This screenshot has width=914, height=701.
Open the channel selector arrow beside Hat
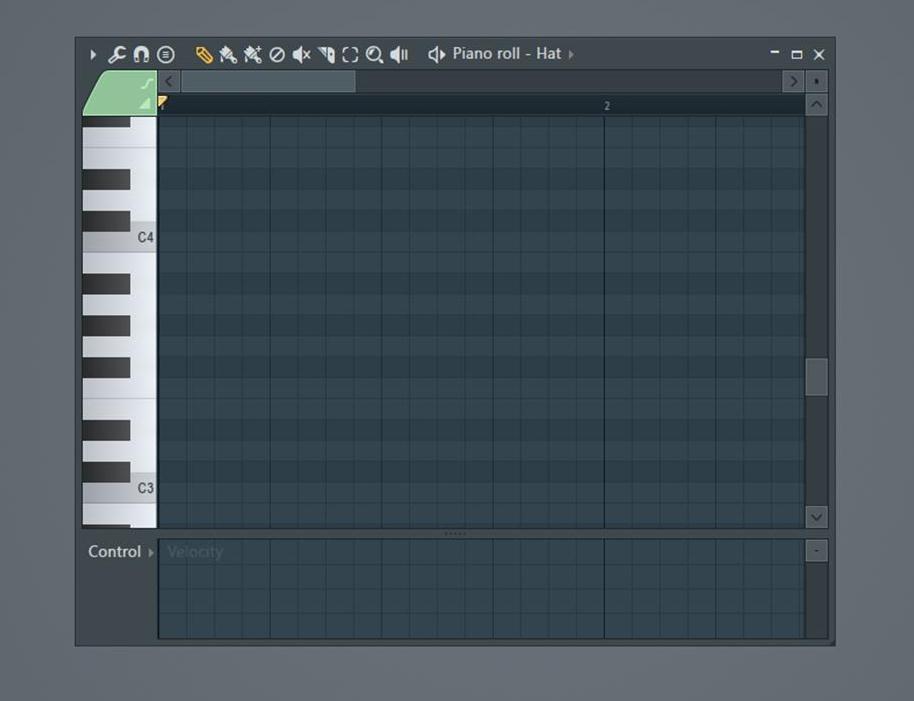pyautogui.click(x=572, y=54)
